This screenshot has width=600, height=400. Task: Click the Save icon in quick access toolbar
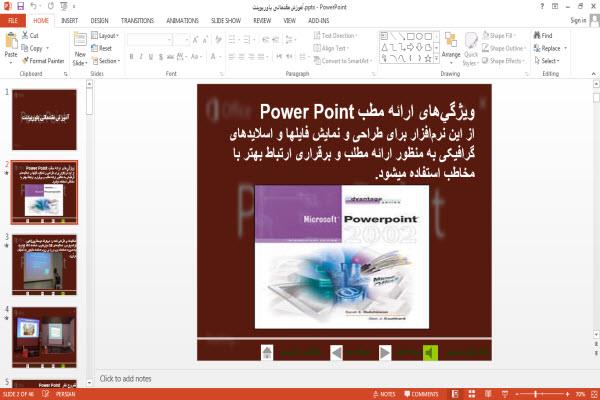point(20,7)
